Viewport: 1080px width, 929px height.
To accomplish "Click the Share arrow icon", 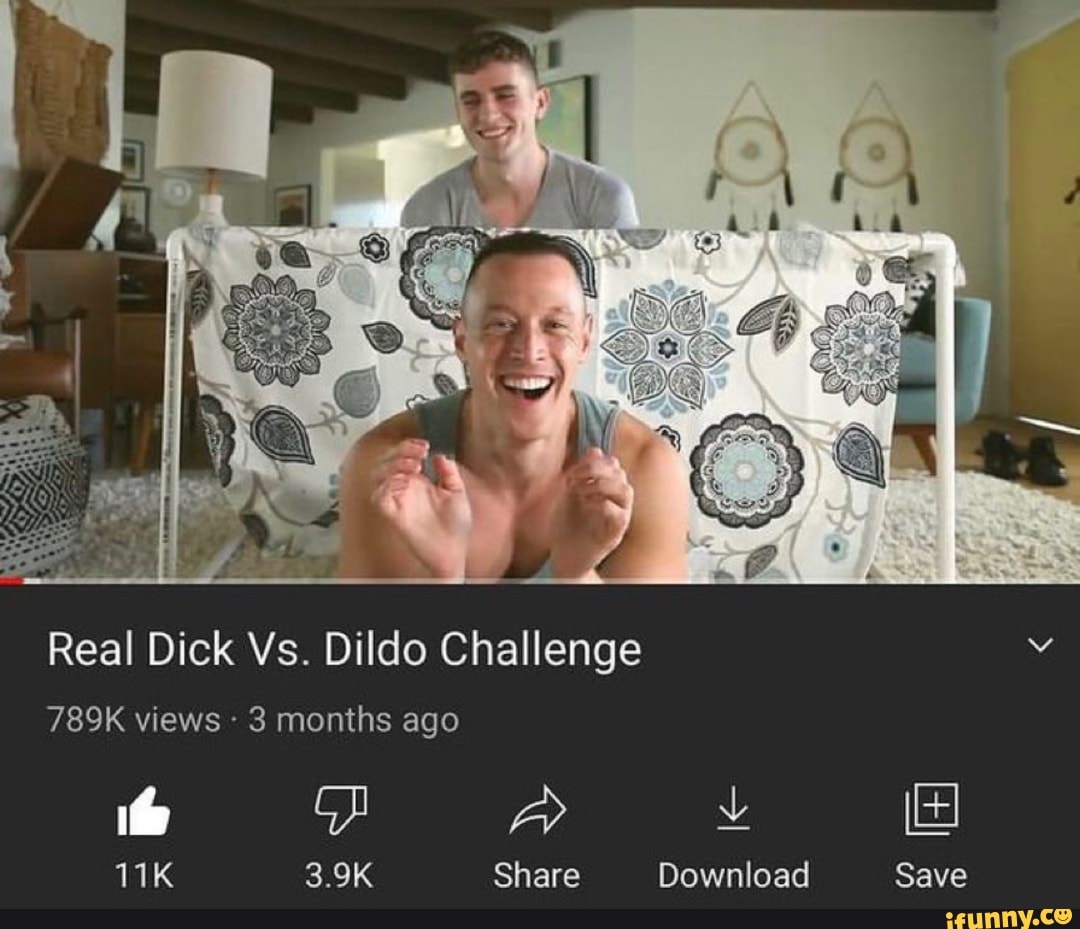I will point(537,809).
